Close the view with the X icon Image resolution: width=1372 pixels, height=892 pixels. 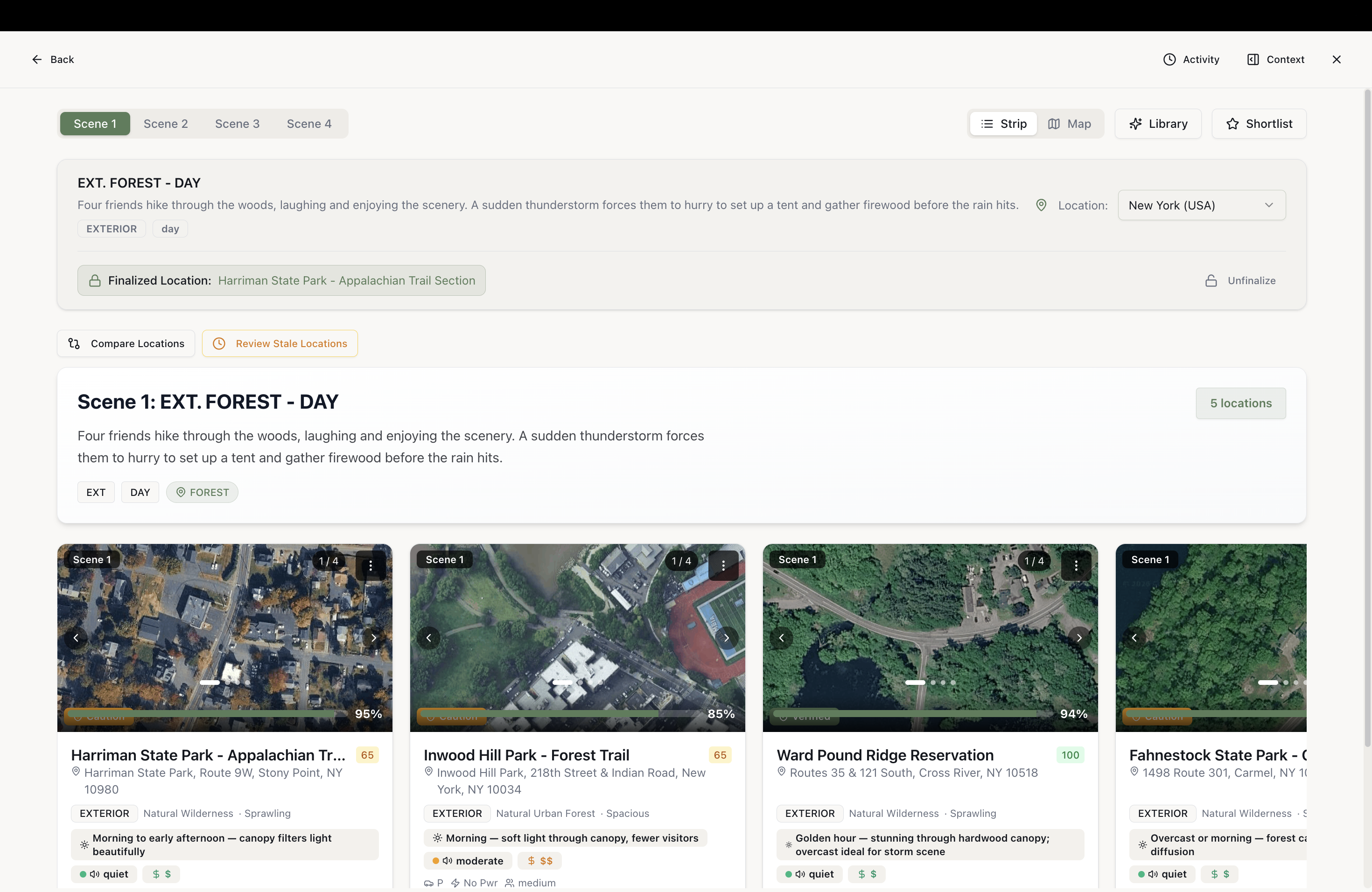[1336, 59]
